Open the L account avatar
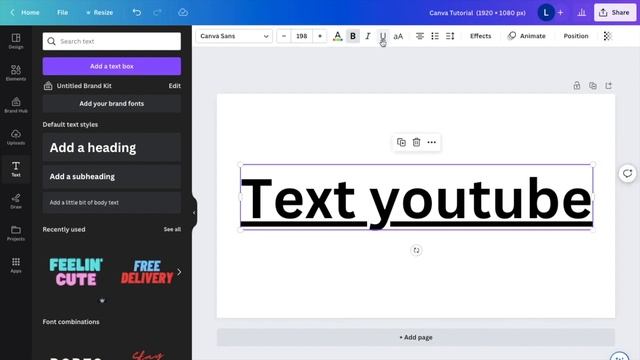Screen dimensions: 640x360 coord(546,13)
